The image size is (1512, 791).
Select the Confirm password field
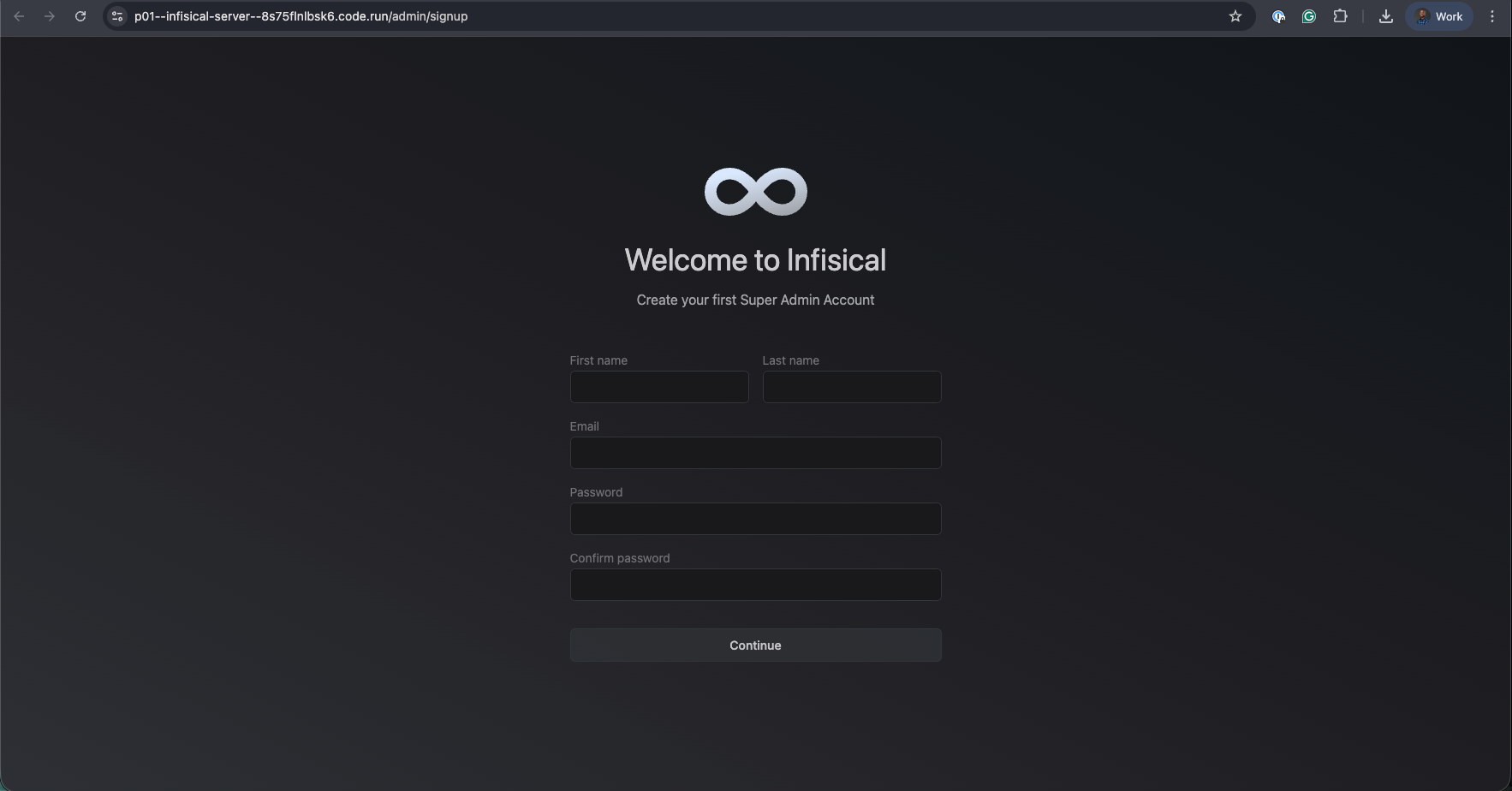[755, 585]
